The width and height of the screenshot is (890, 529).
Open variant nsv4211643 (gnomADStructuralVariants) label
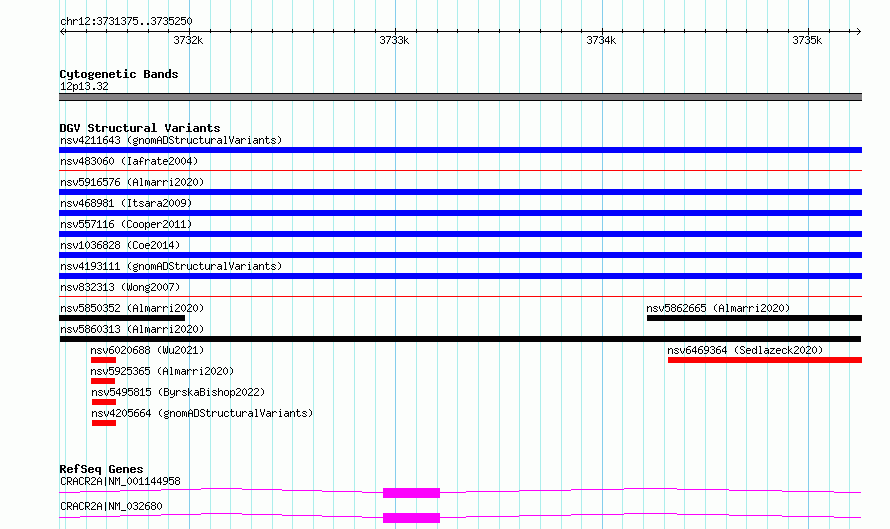171,140
